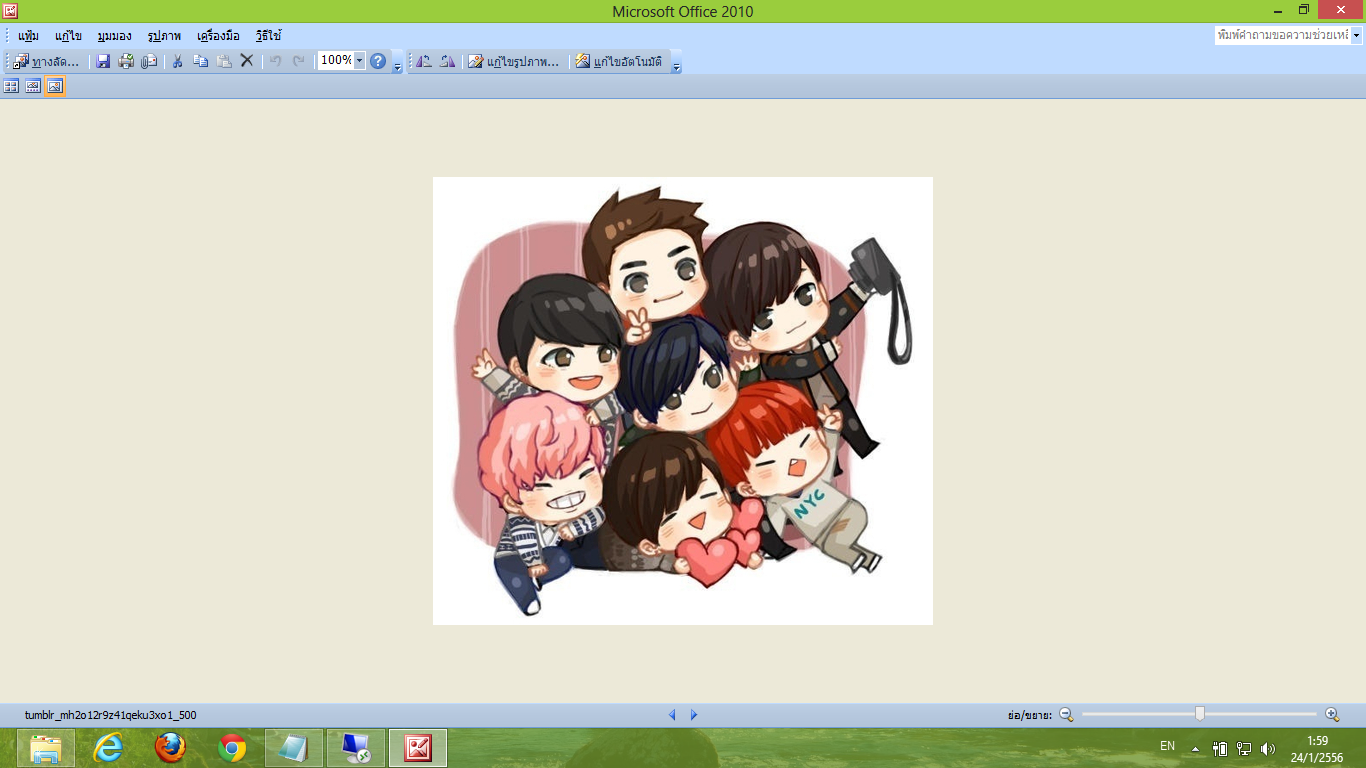This screenshot has width=1366, height=768.
Task: Open the มุมมอง (View) menu
Action: click(115, 36)
